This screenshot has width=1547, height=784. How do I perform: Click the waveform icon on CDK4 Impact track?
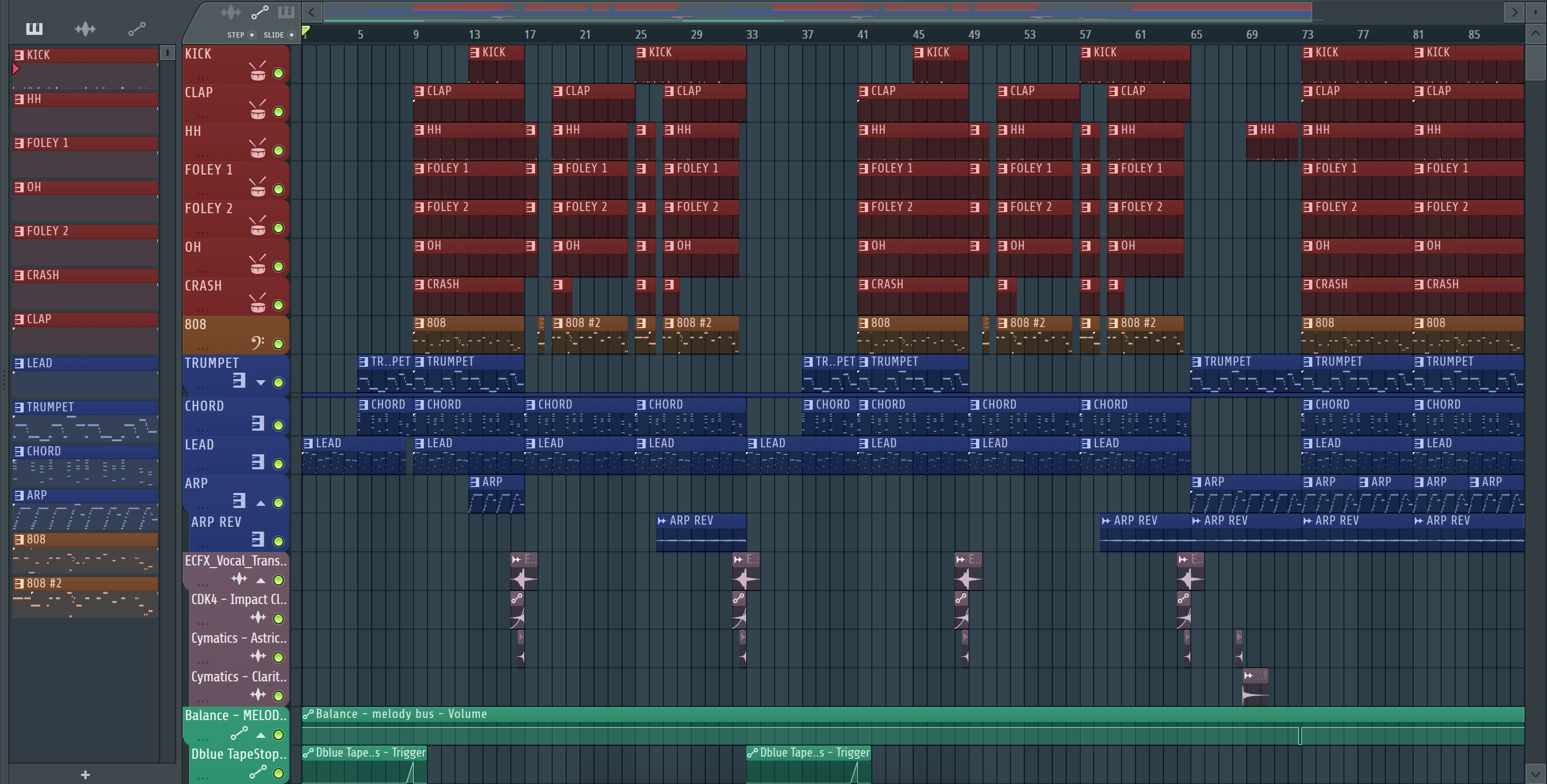pos(258,617)
